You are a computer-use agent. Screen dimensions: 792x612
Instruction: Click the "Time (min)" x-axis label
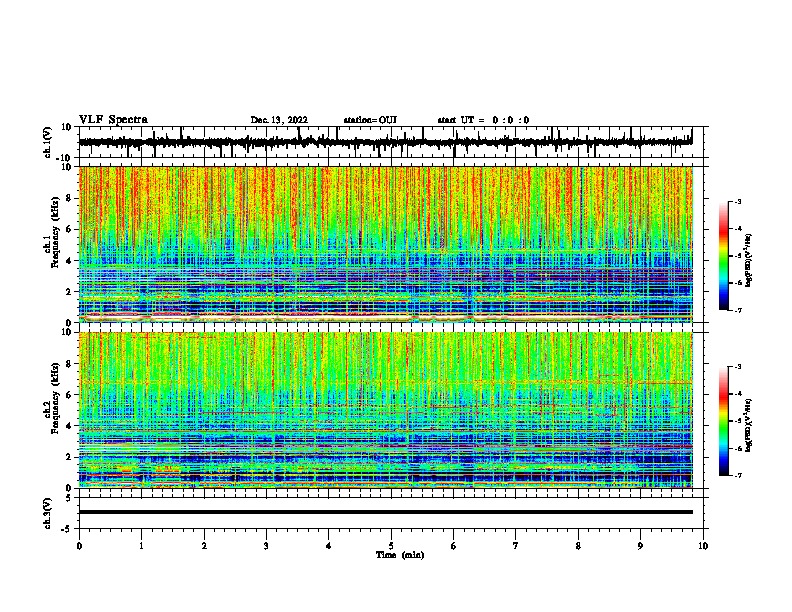pyautogui.click(x=400, y=555)
